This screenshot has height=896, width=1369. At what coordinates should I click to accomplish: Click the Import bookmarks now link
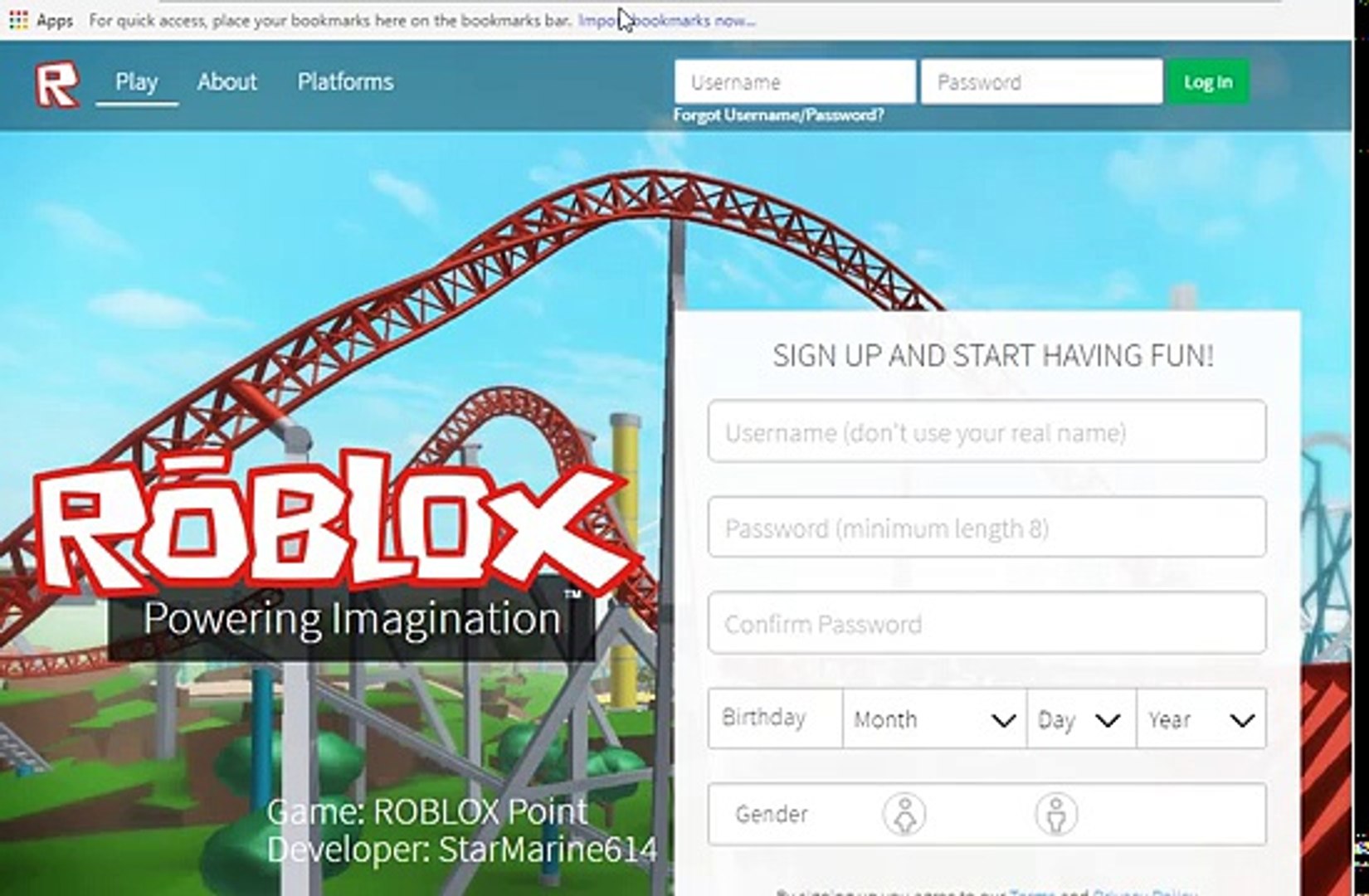pyautogui.click(x=666, y=20)
